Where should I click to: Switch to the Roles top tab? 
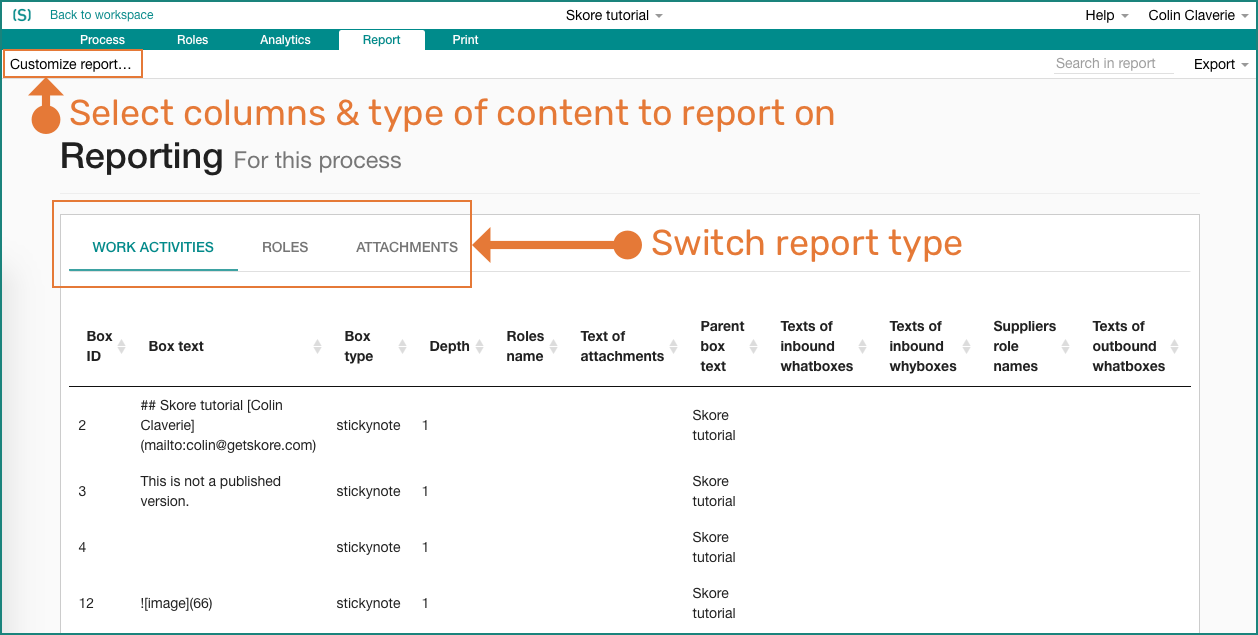(x=193, y=40)
